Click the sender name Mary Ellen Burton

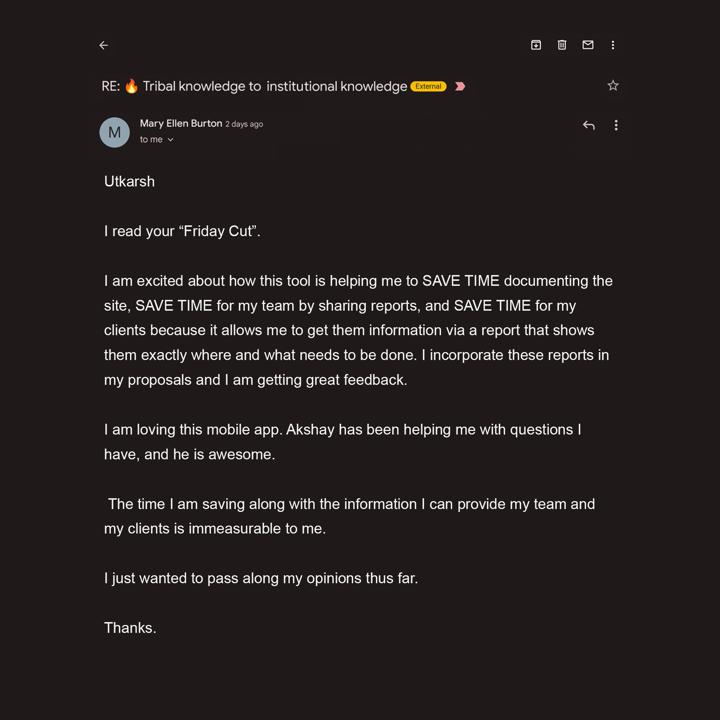pyautogui.click(x=181, y=124)
